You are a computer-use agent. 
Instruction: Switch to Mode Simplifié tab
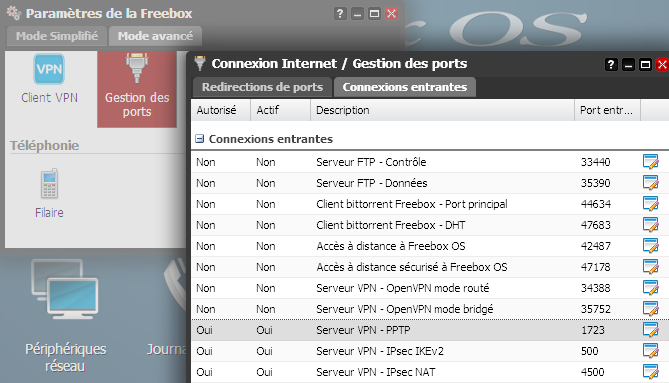(x=57, y=36)
